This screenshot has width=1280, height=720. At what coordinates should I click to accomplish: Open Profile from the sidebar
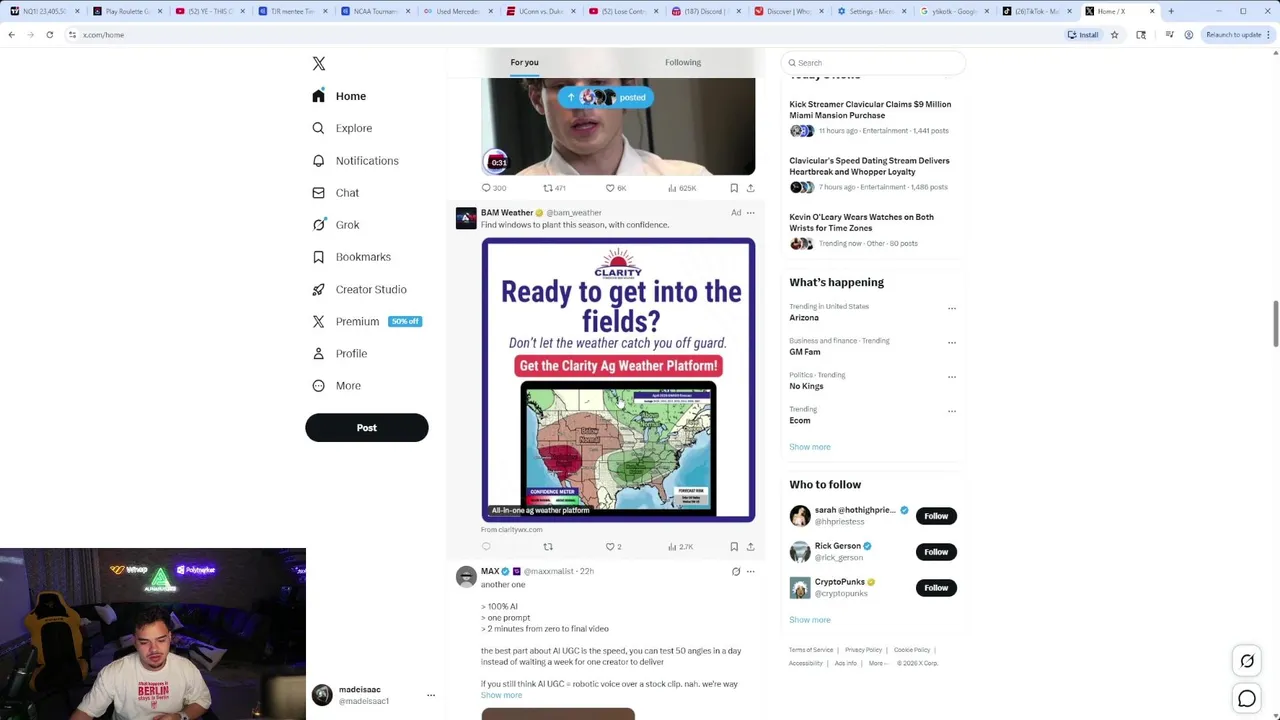pos(339,353)
